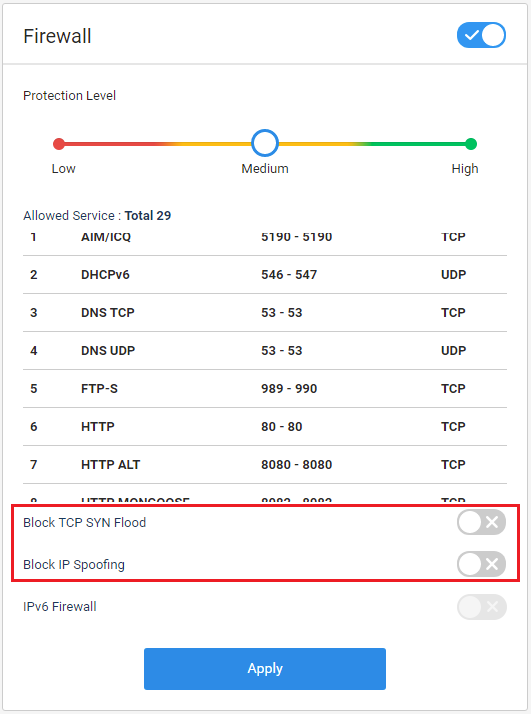The image size is (531, 714).
Task: Toggle the IPv6 Firewall switch
Action: click(481, 607)
